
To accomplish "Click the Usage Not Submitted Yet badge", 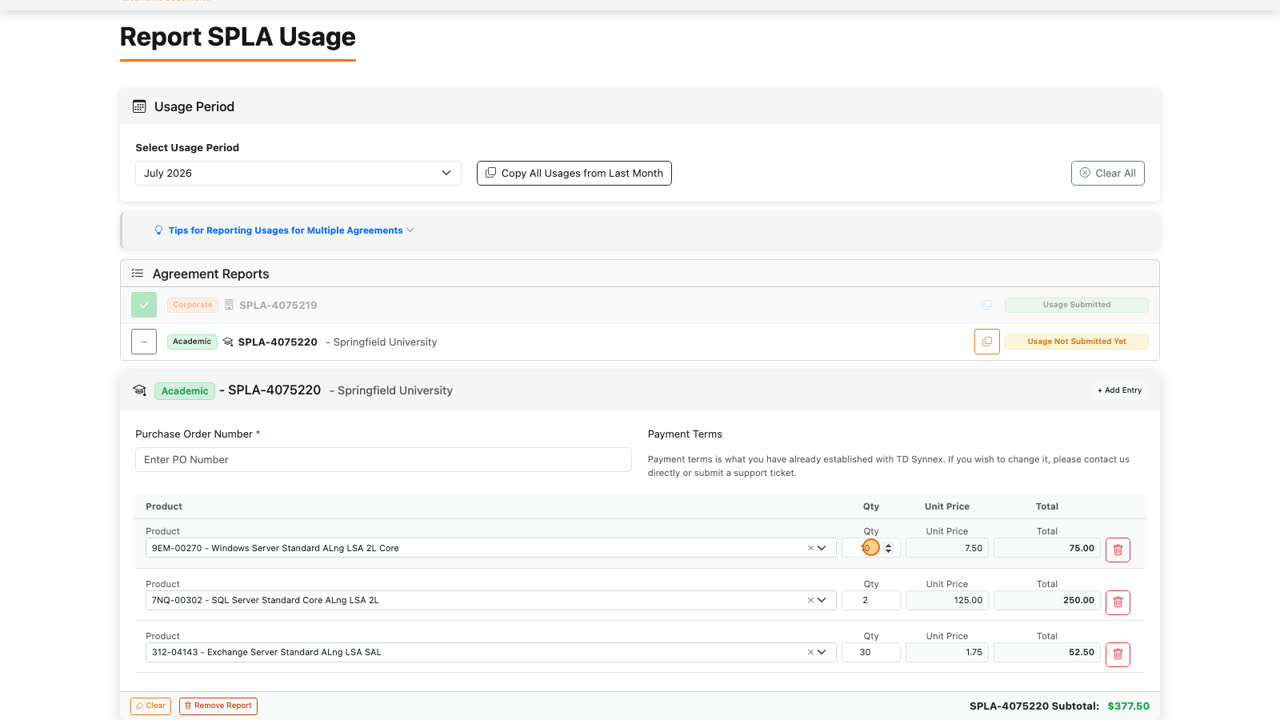I will 1076,342.
